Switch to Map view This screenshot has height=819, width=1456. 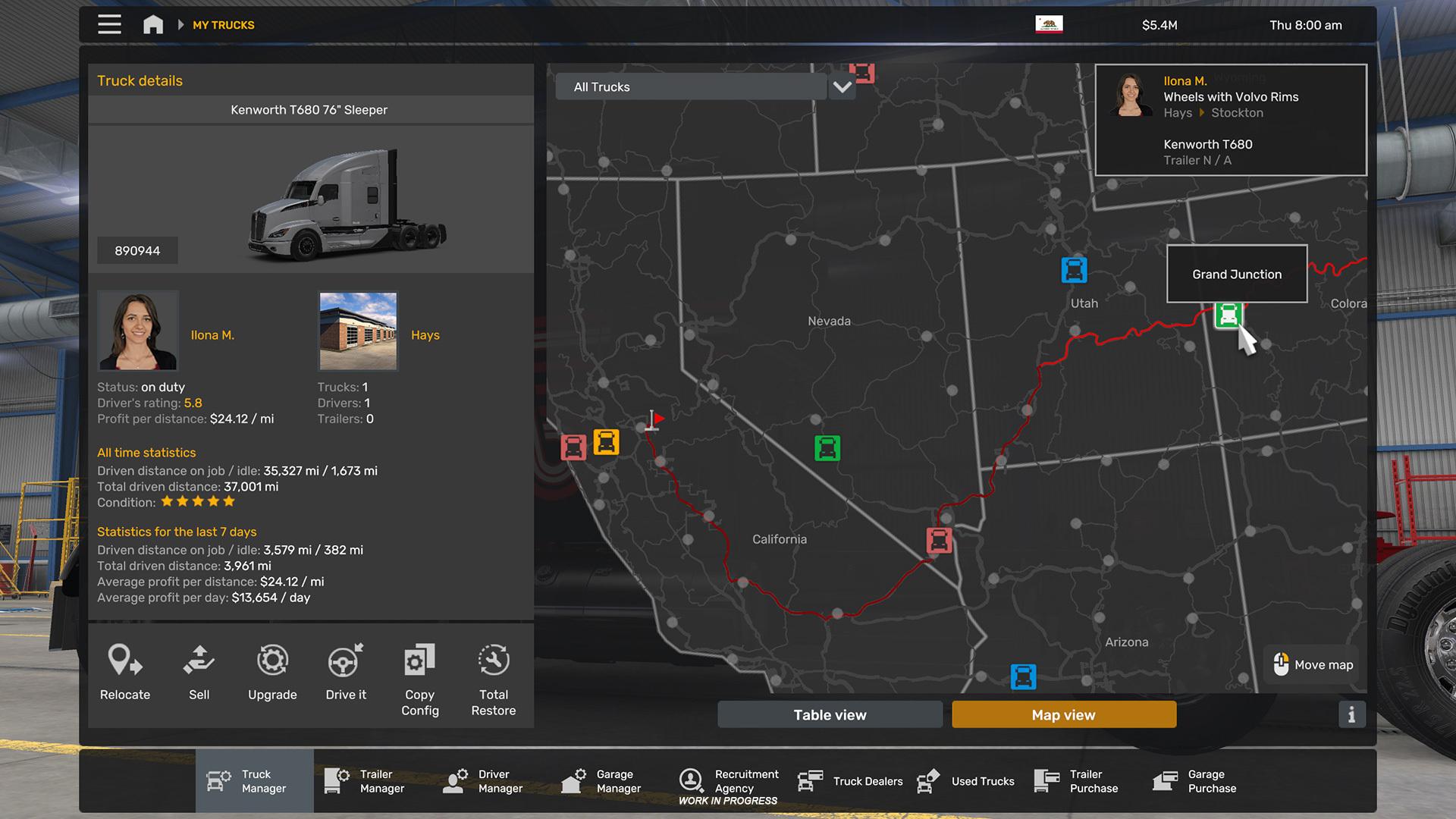tap(1063, 714)
